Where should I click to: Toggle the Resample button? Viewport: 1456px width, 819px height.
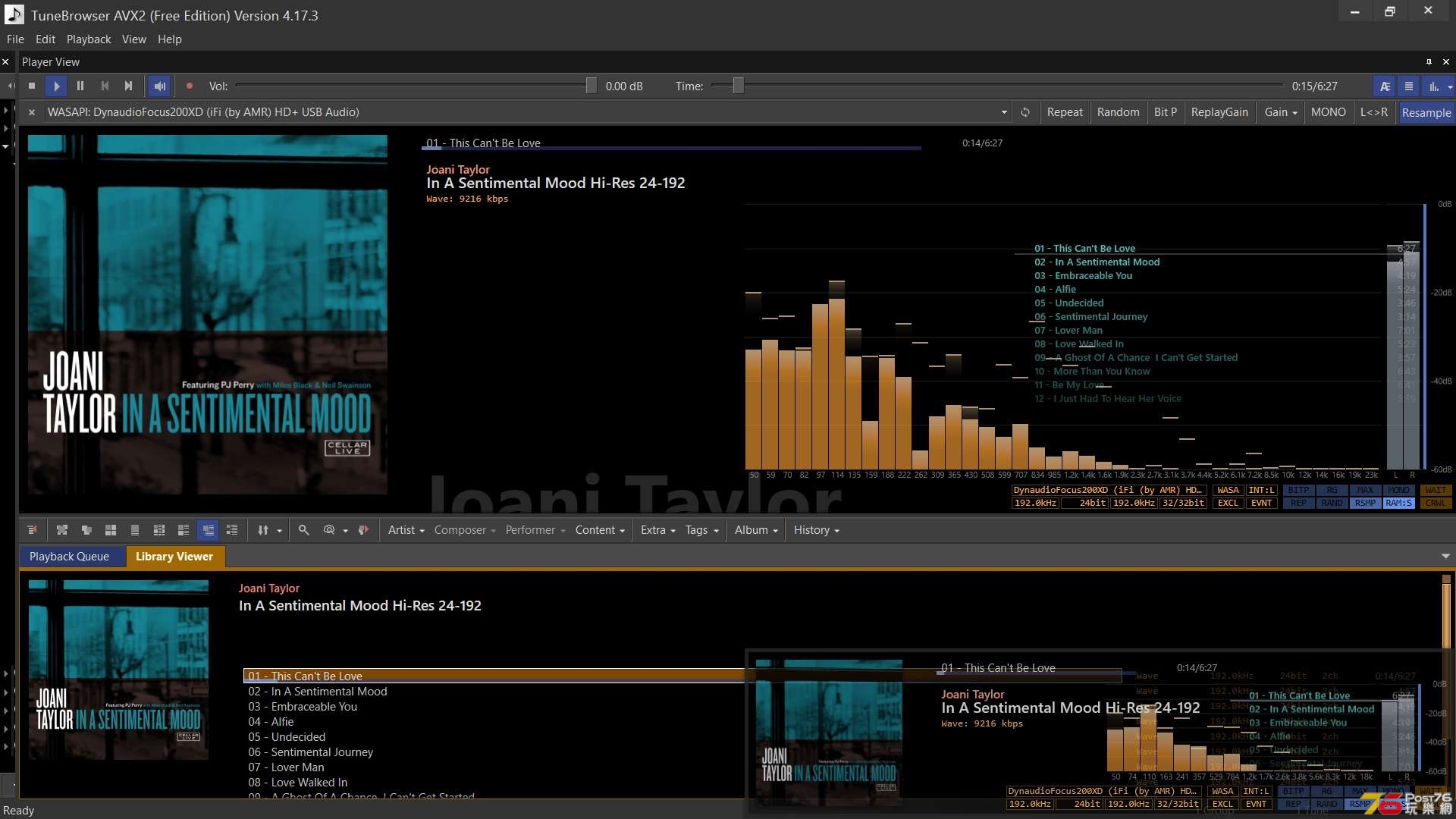[x=1426, y=112]
